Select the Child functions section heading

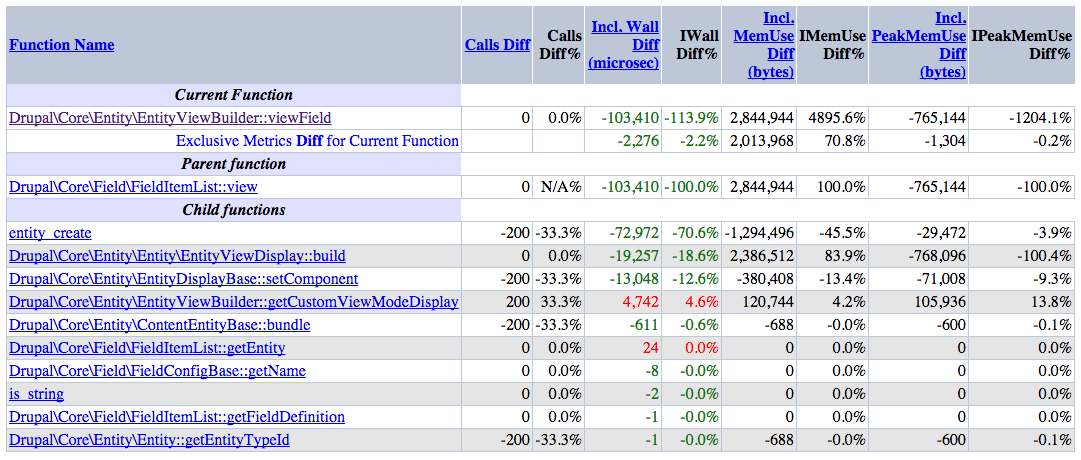[234, 210]
